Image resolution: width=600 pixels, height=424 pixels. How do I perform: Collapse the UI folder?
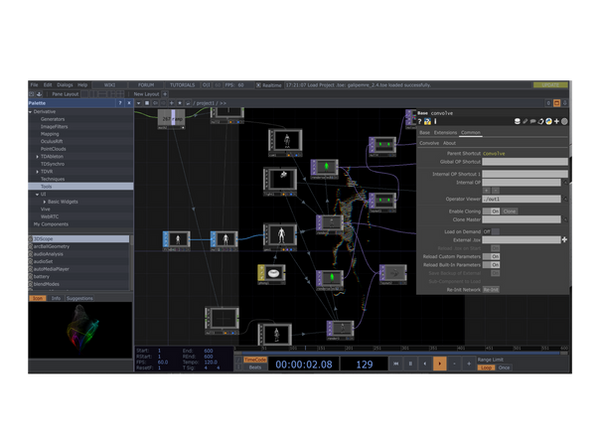point(37,194)
